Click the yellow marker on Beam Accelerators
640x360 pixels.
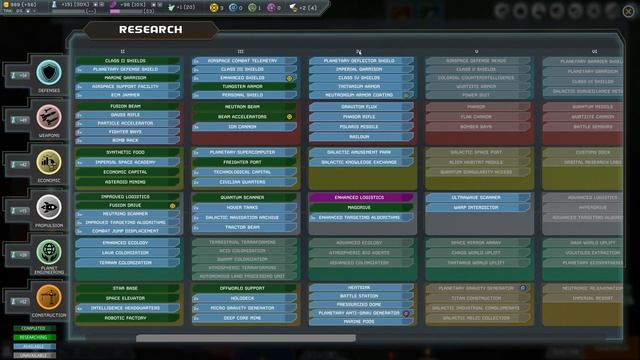(x=289, y=117)
